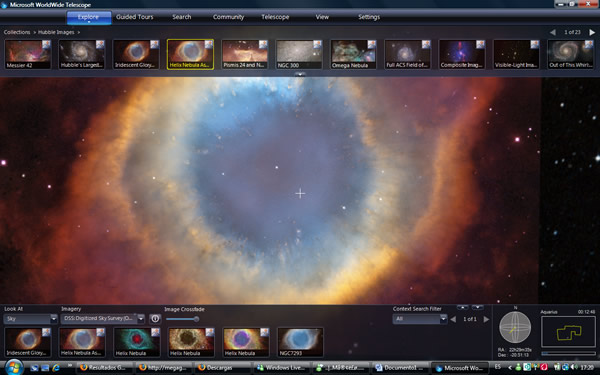Screen dimensions: 600x375
Task: Open the Settings tab
Action: point(369,17)
